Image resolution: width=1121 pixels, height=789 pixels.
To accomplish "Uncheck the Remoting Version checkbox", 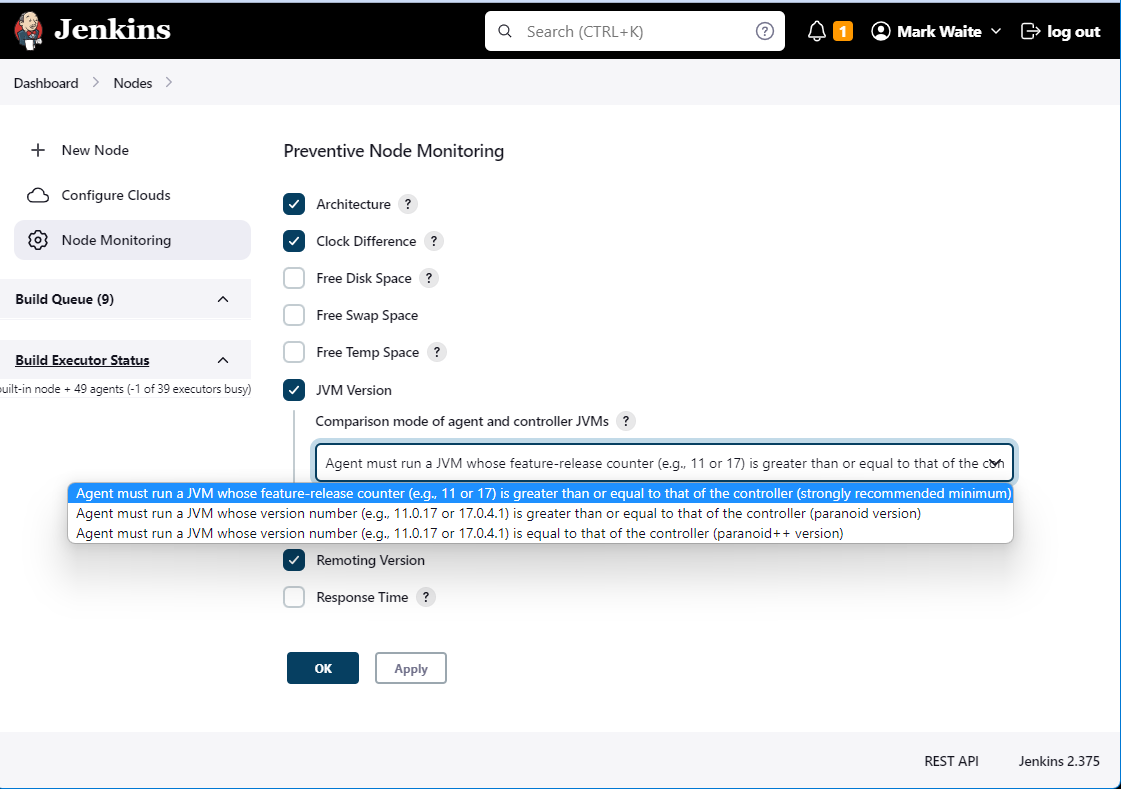I will click(x=294, y=560).
